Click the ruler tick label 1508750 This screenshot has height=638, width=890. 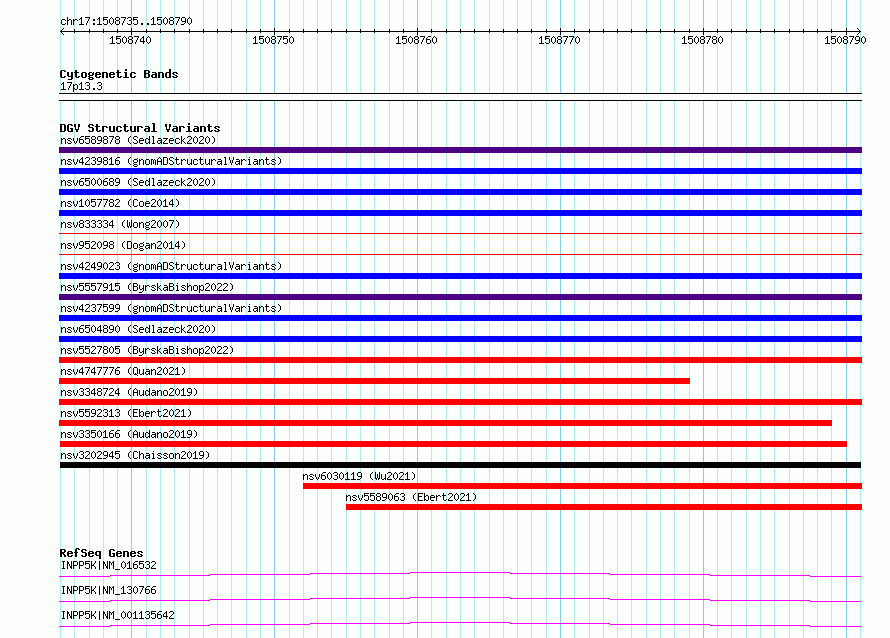point(274,40)
